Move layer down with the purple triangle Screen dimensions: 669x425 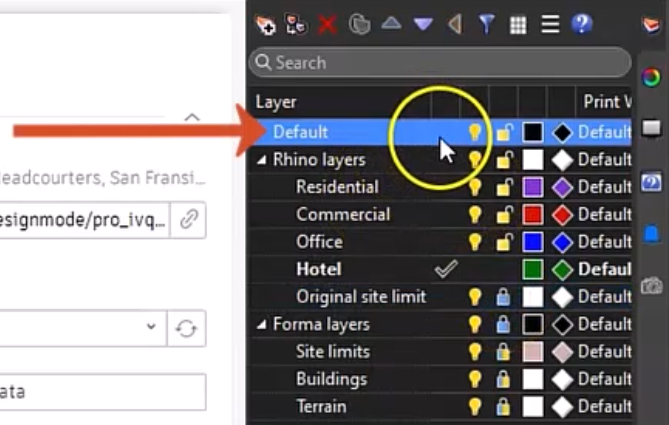click(x=423, y=24)
